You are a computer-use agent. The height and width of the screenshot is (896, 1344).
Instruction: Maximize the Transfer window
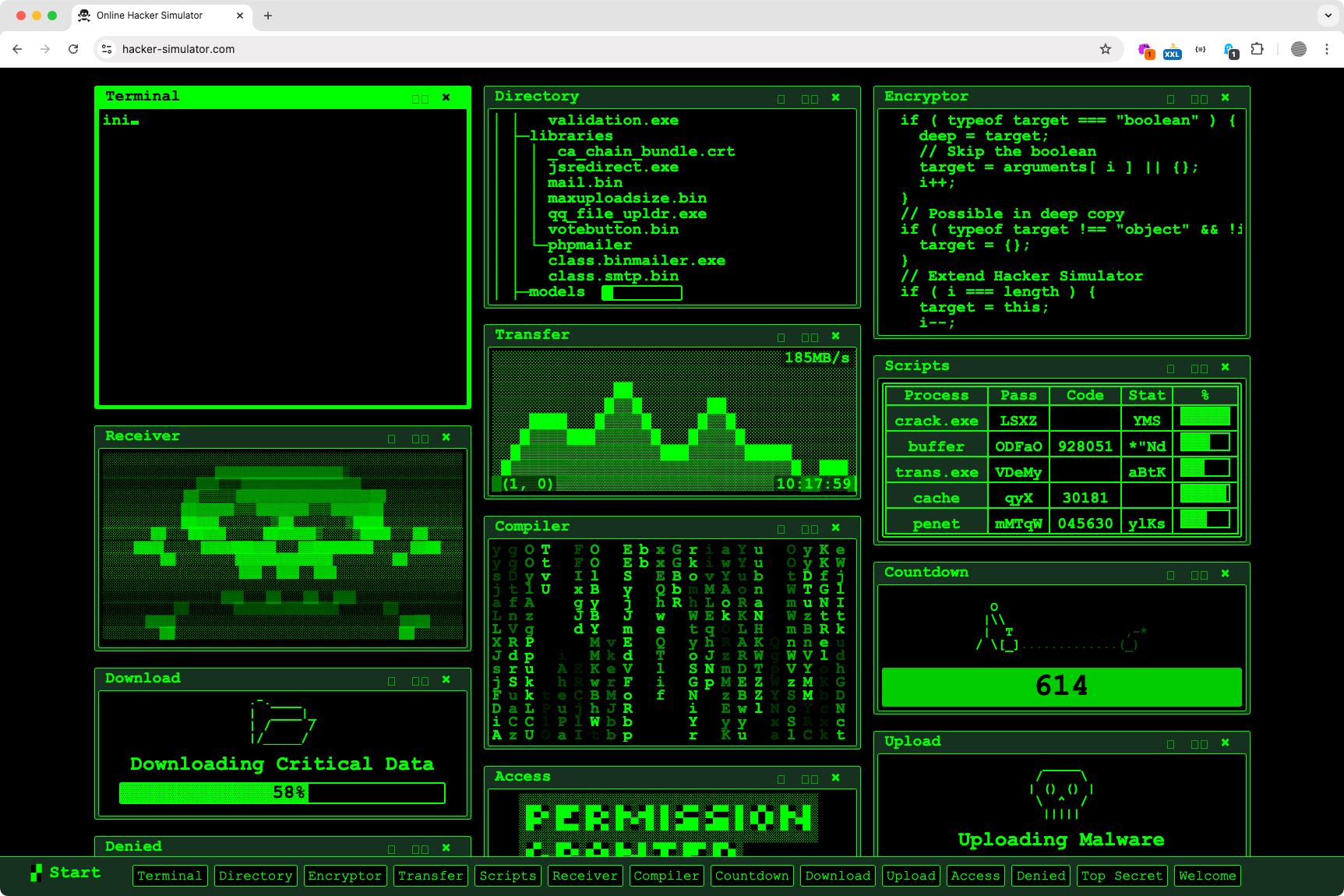coord(810,337)
